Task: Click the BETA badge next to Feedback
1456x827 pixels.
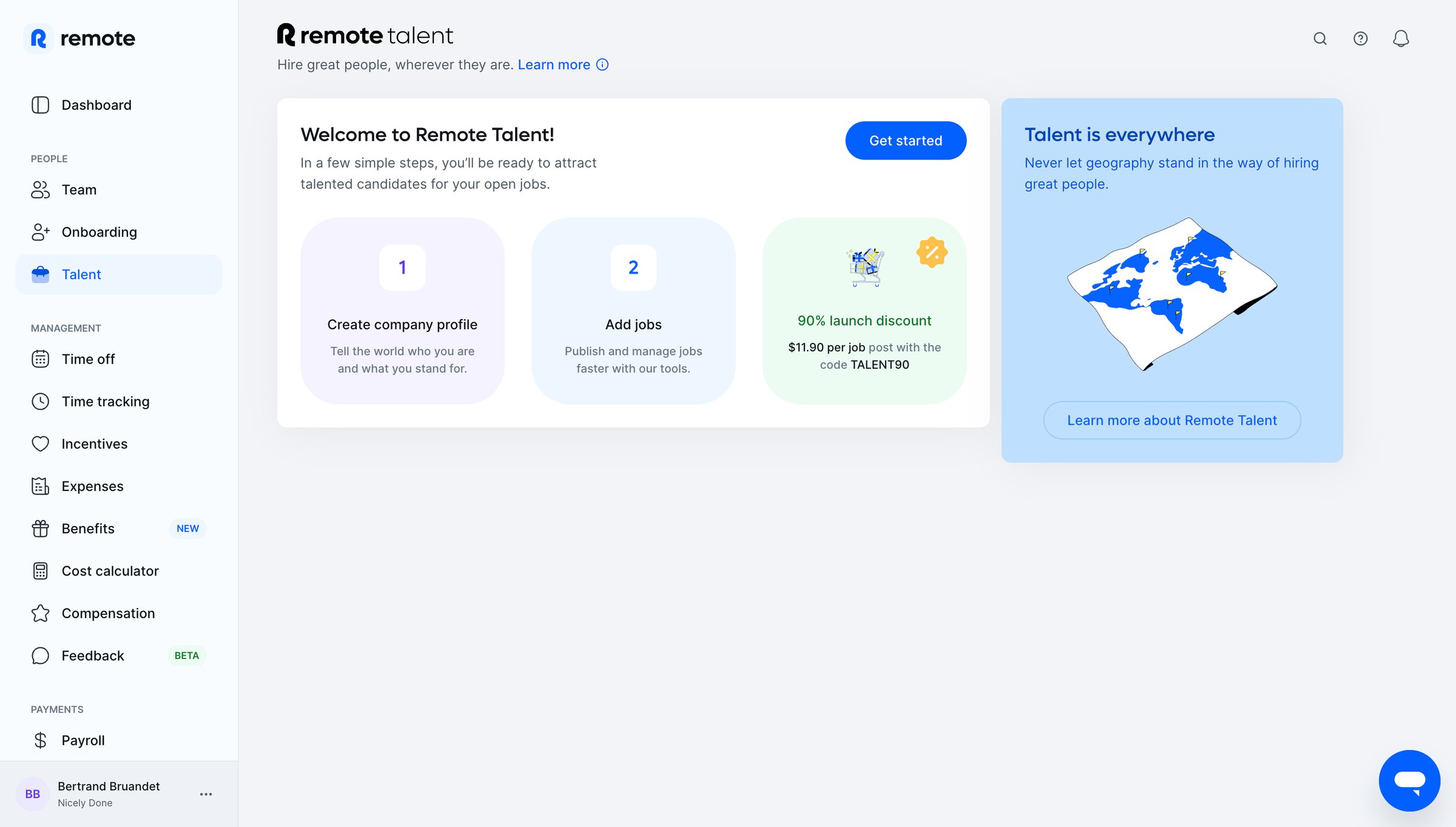Action: coord(187,656)
